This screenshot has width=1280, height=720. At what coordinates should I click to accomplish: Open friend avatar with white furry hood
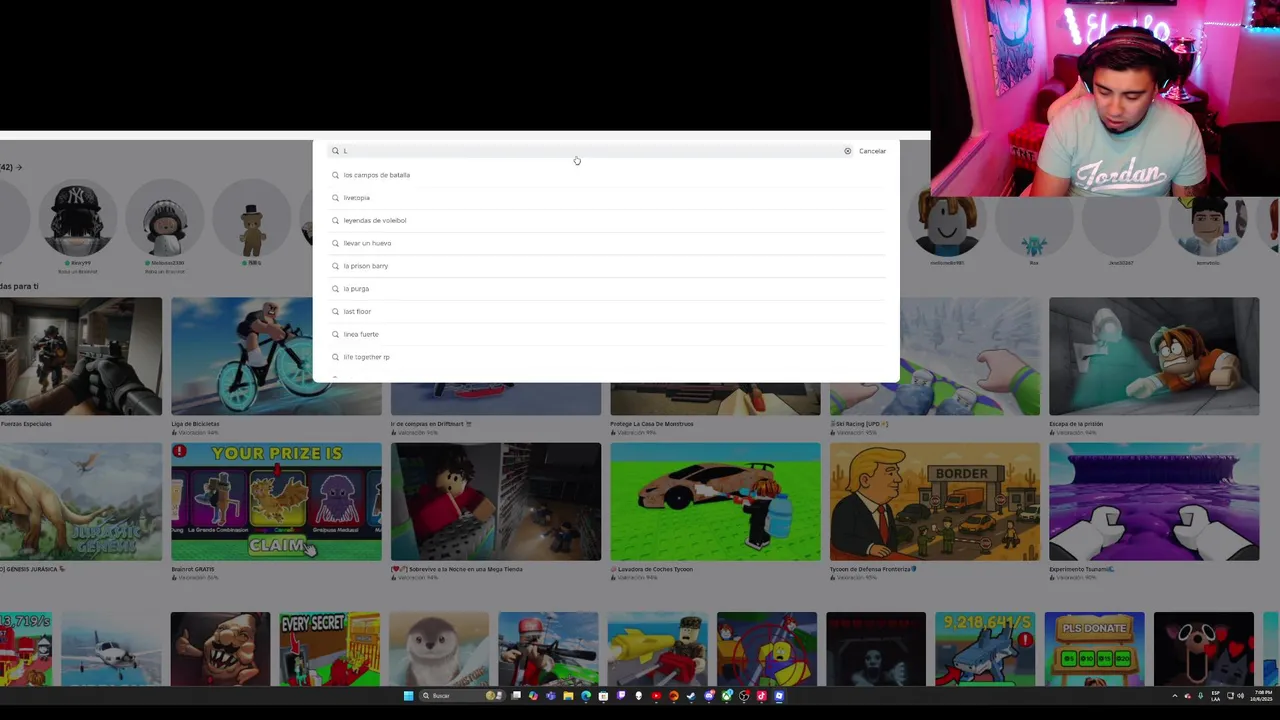point(165,220)
